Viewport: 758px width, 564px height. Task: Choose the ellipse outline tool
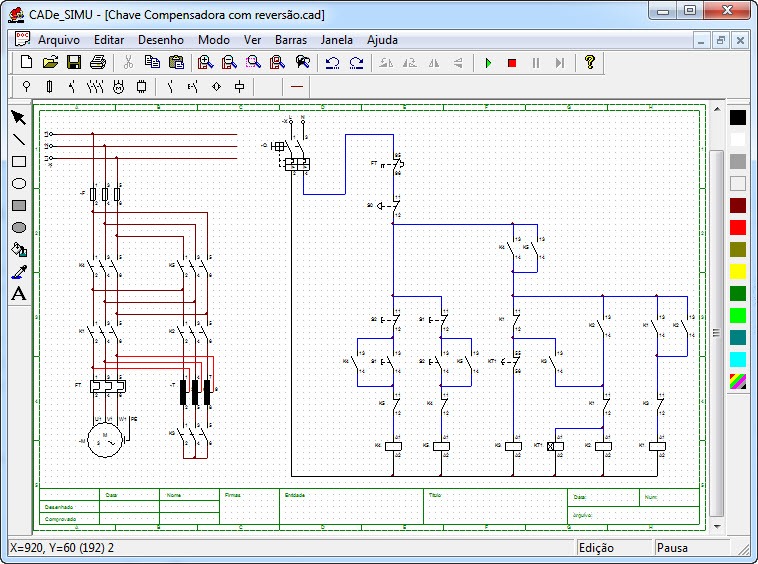tap(19, 184)
